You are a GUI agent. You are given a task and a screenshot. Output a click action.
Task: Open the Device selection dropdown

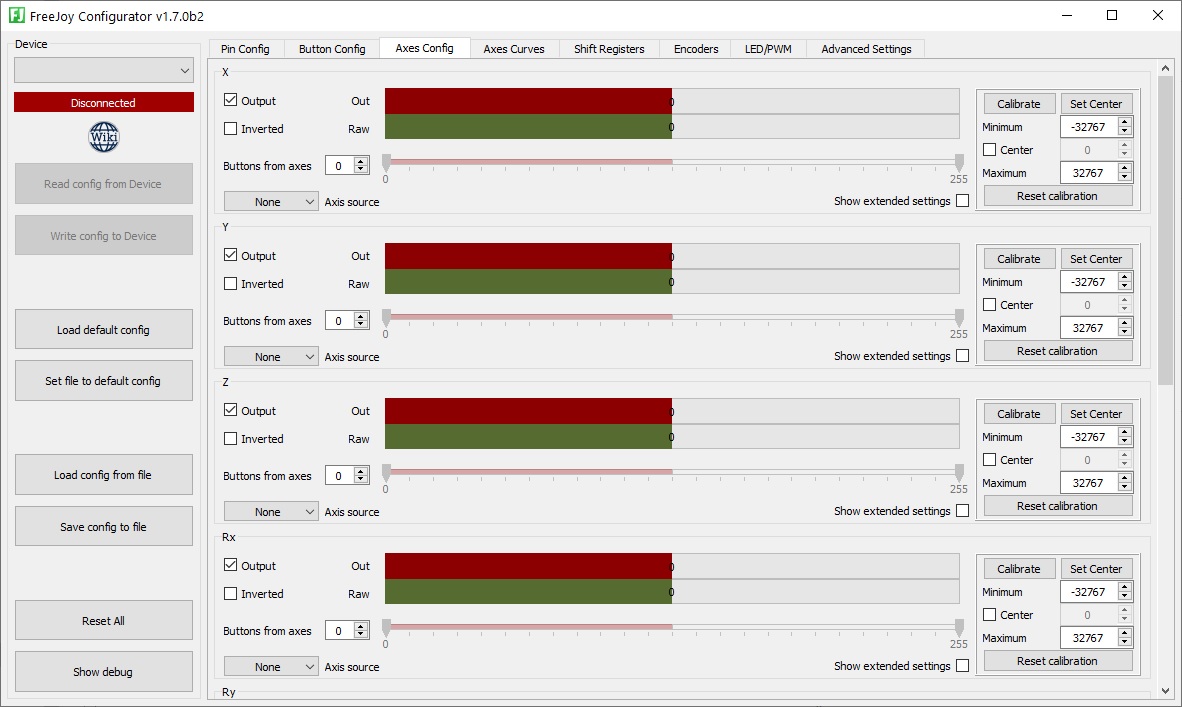103,70
